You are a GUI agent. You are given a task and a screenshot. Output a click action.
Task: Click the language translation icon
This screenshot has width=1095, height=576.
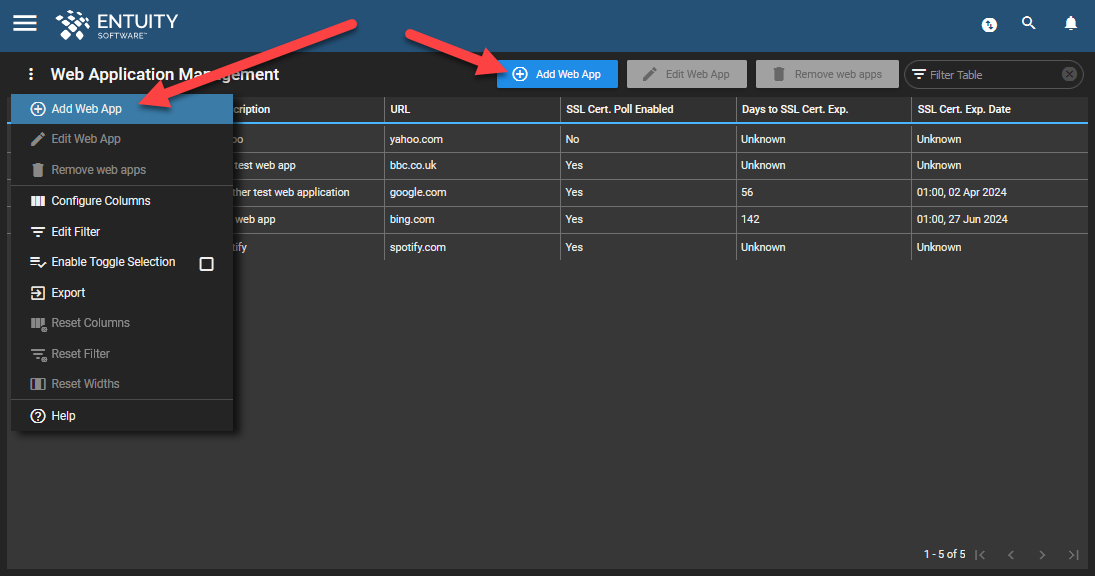989,24
